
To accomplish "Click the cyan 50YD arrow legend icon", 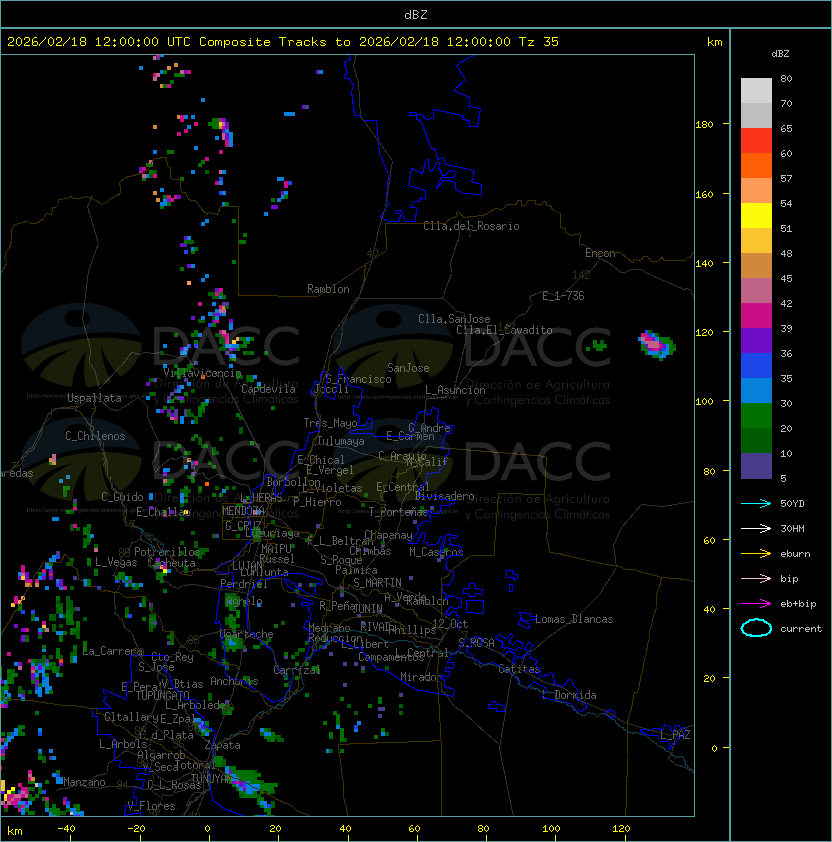I will pyautogui.click(x=756, y=503).
